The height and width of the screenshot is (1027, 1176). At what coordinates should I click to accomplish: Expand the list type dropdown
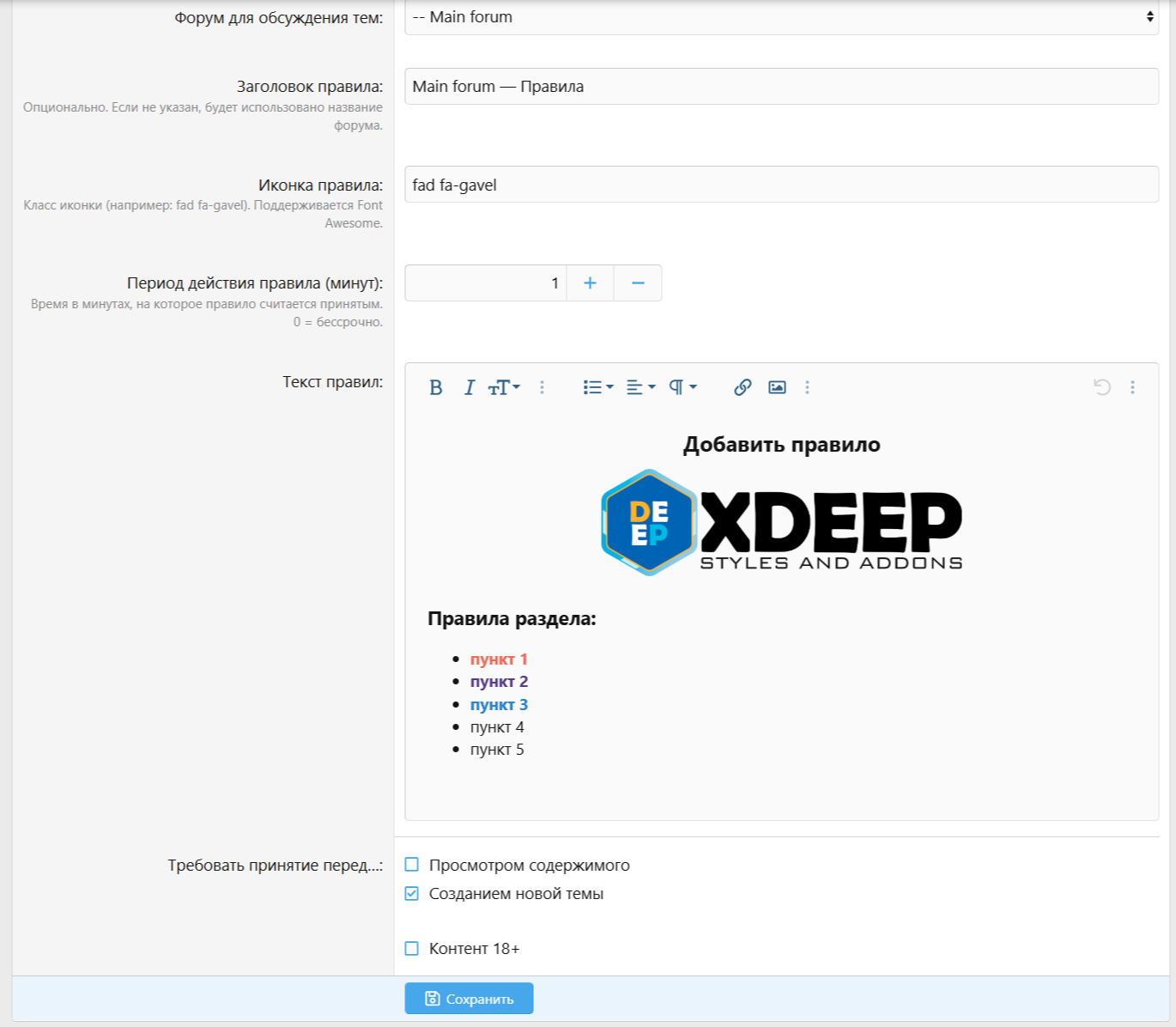(598, 387)
